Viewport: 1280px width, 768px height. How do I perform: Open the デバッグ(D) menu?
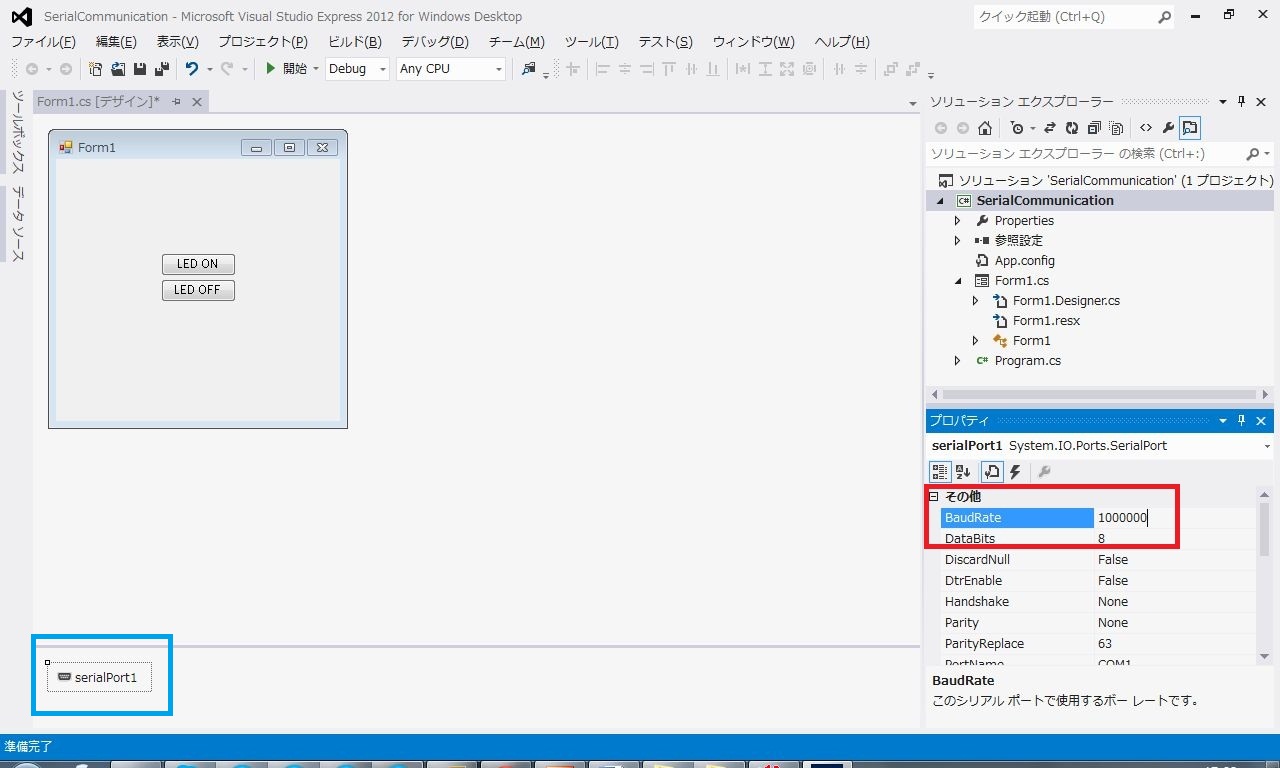(435, 42)
